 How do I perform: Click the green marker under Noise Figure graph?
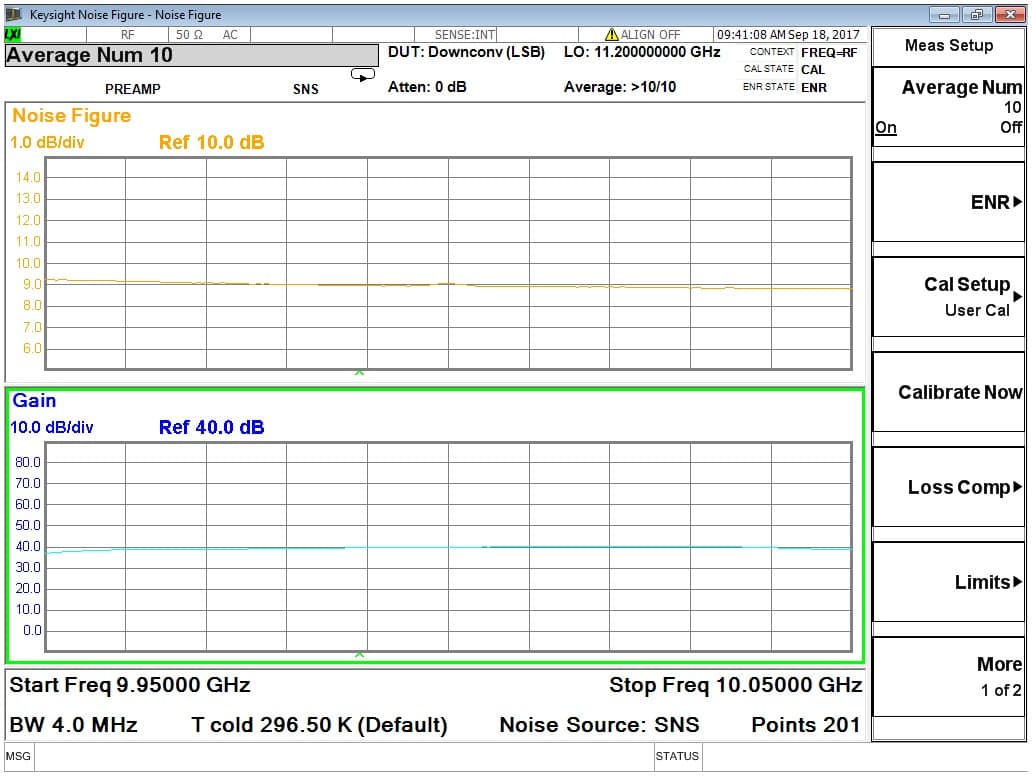pyautogui.click(x=359, y=373)
